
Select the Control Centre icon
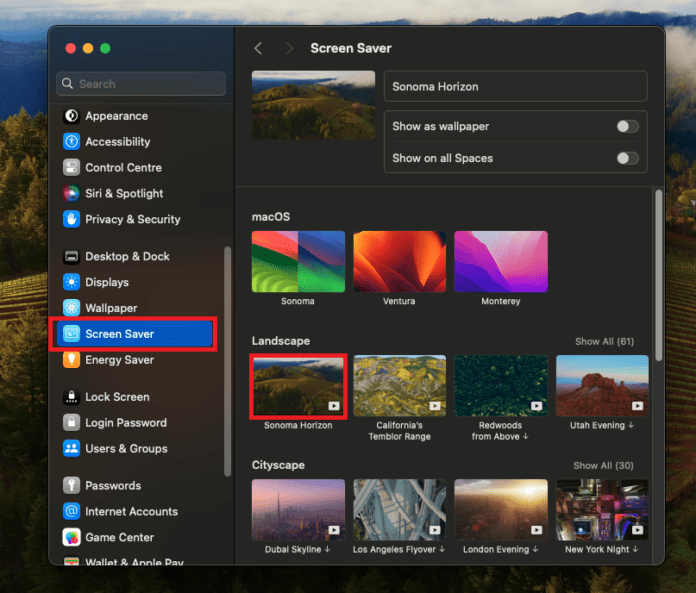72,168
